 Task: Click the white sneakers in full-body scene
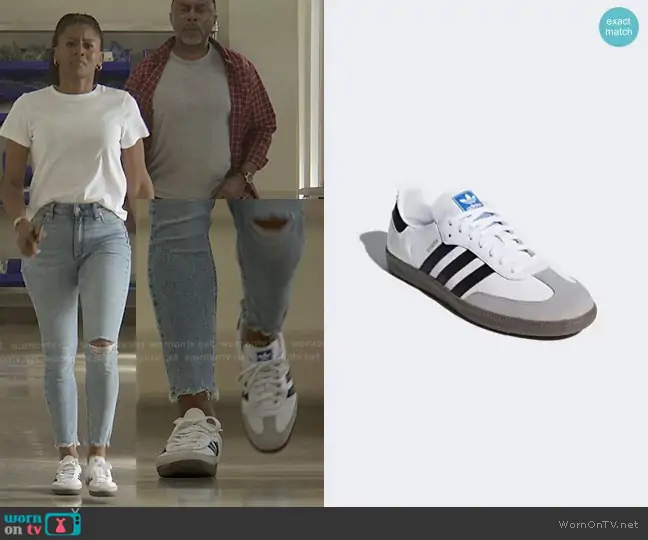coord(85,475)
